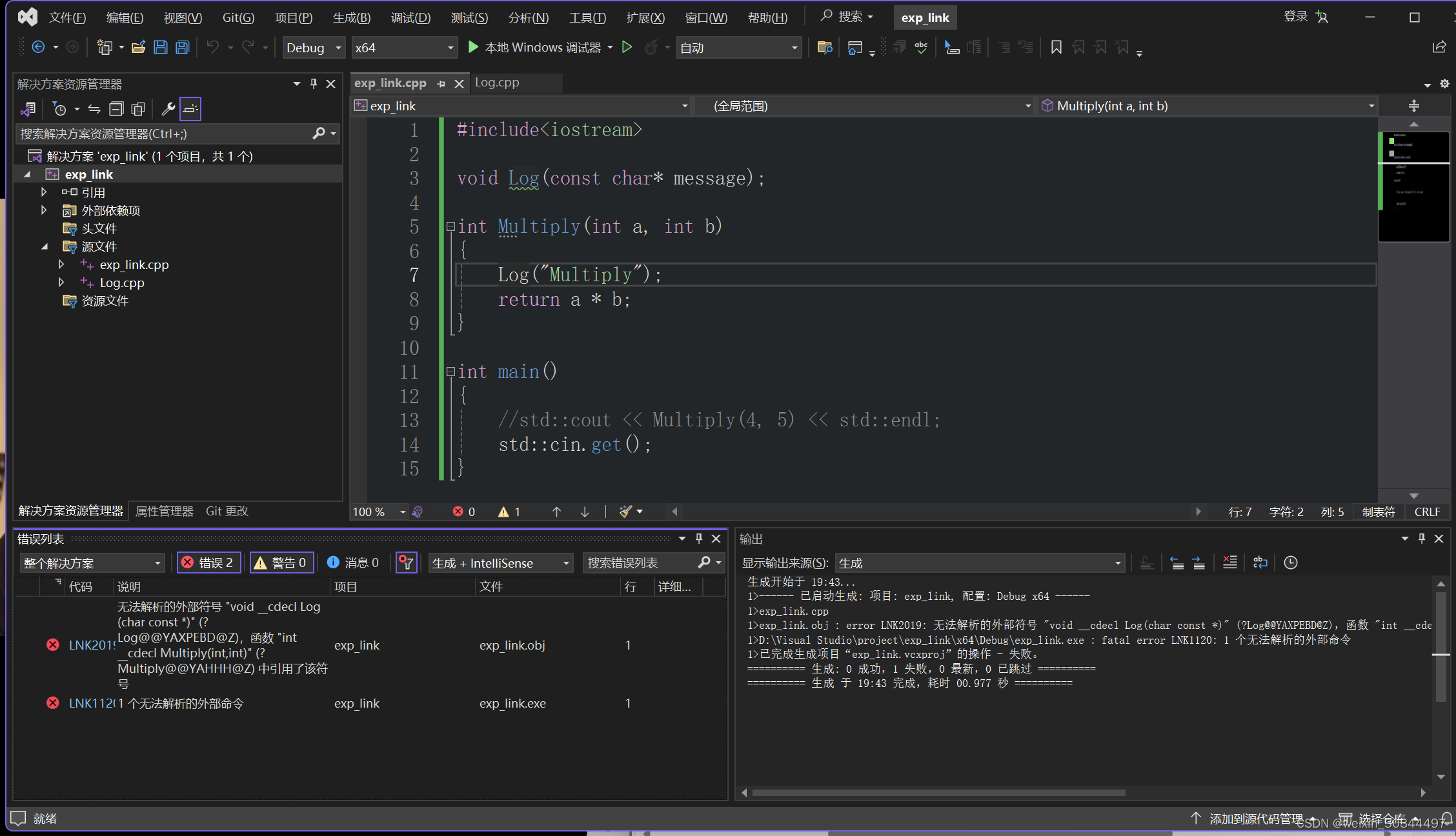Click the Open File folder toolbar icon

138,47
